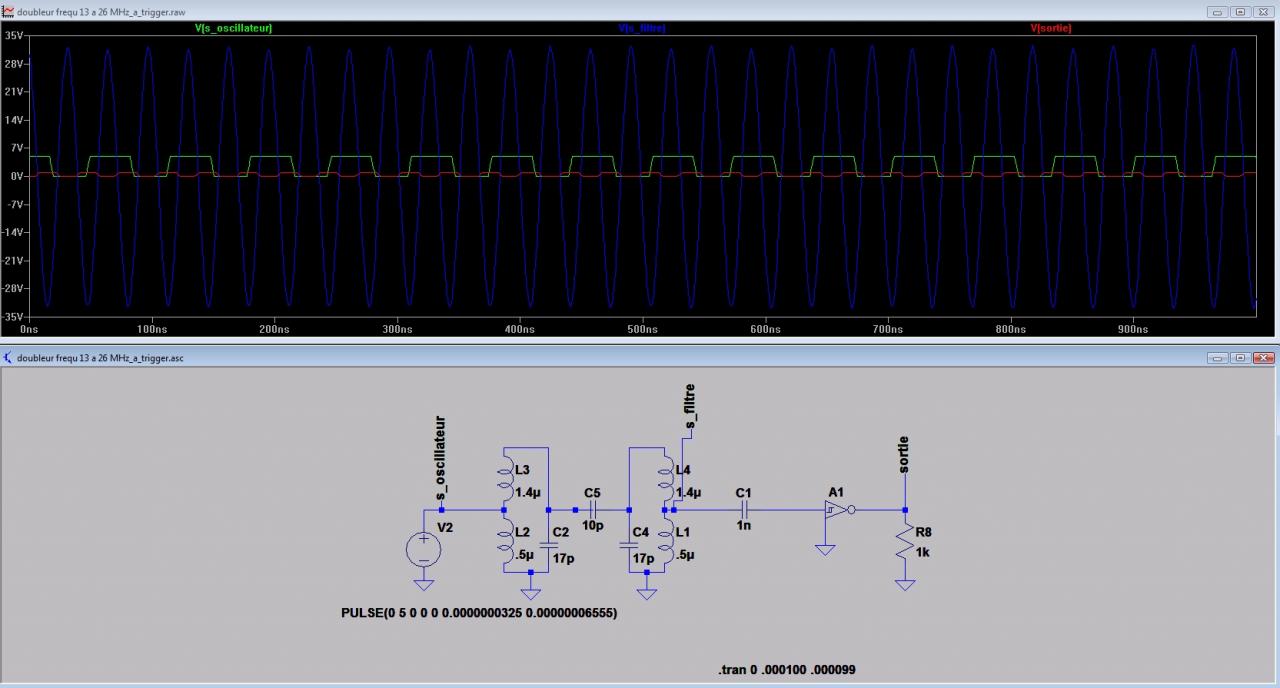The width and height of the screenshot is (1280, 688).
Task: Select the C2 capacitor symbol
Action: point(548,544)
